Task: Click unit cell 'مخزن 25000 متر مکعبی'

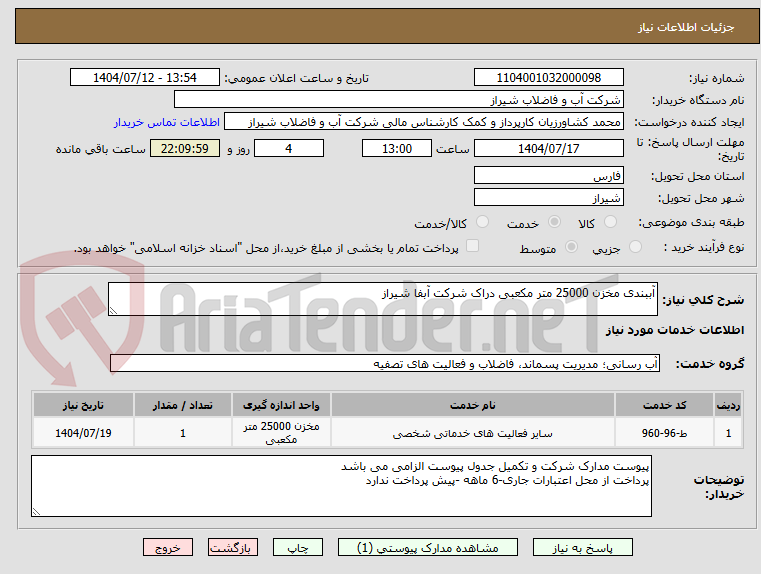Action: pos(281,433)
